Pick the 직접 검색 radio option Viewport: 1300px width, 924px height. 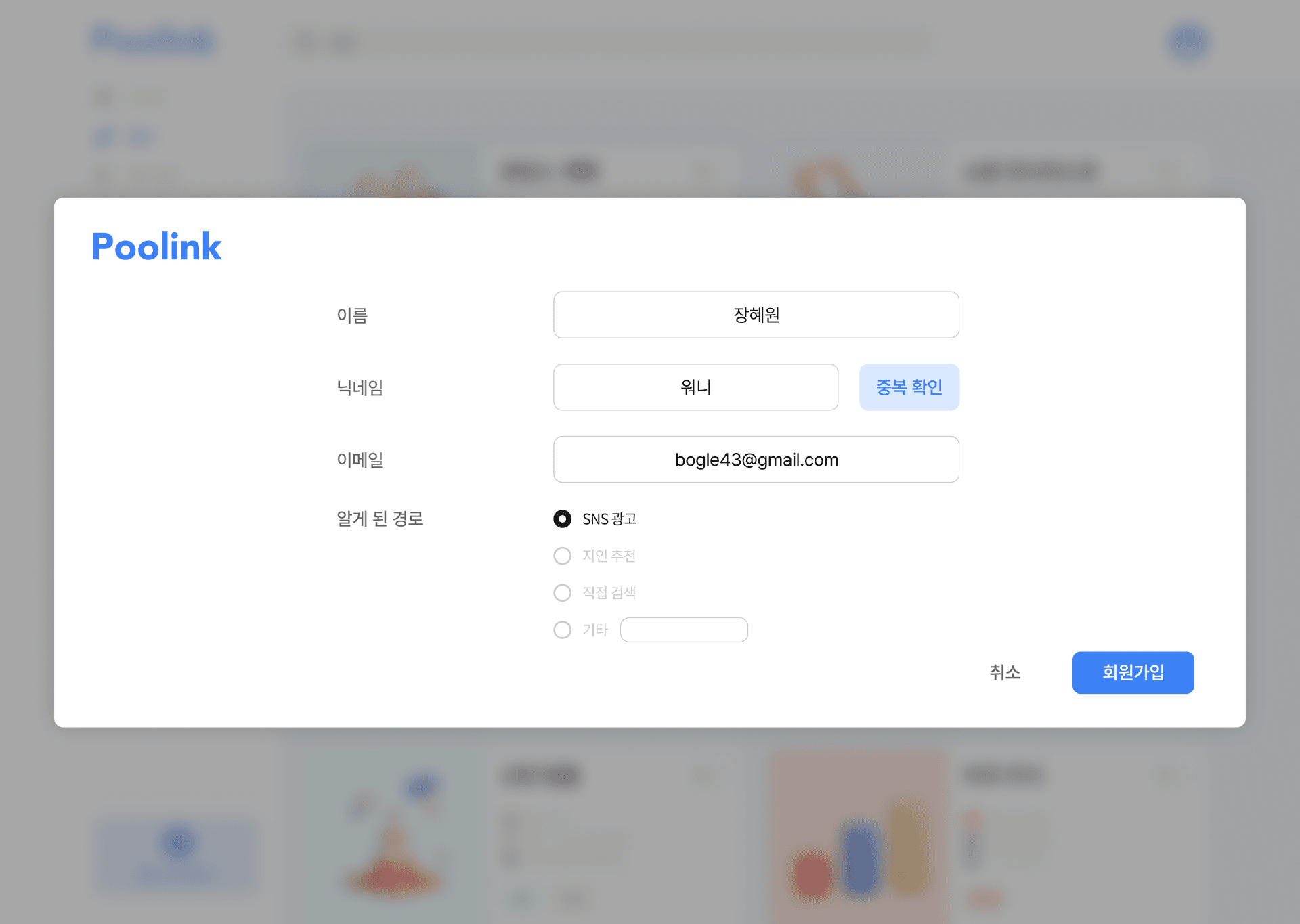562,593
